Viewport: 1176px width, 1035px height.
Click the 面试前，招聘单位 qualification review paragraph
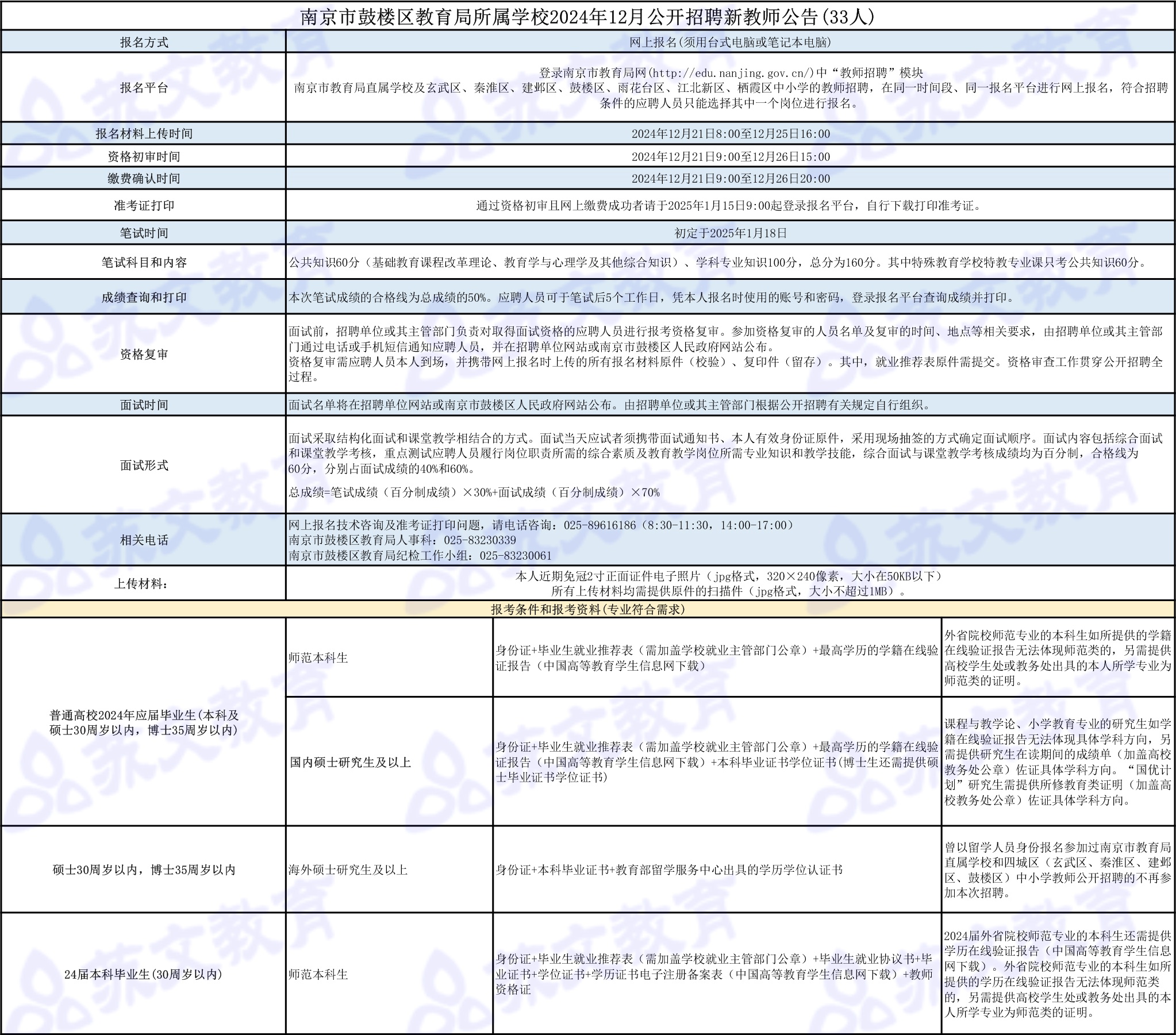[725, 354]
